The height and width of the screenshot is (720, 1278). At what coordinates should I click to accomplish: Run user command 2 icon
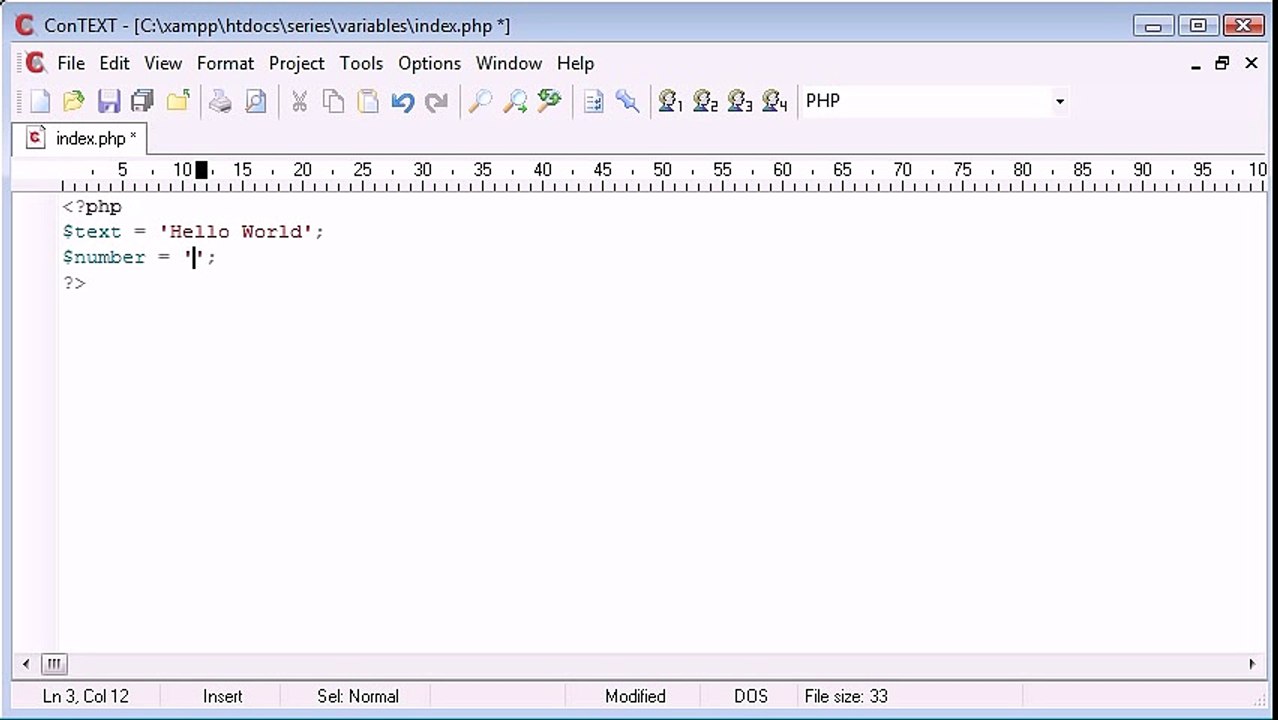(x=705, y=101)
